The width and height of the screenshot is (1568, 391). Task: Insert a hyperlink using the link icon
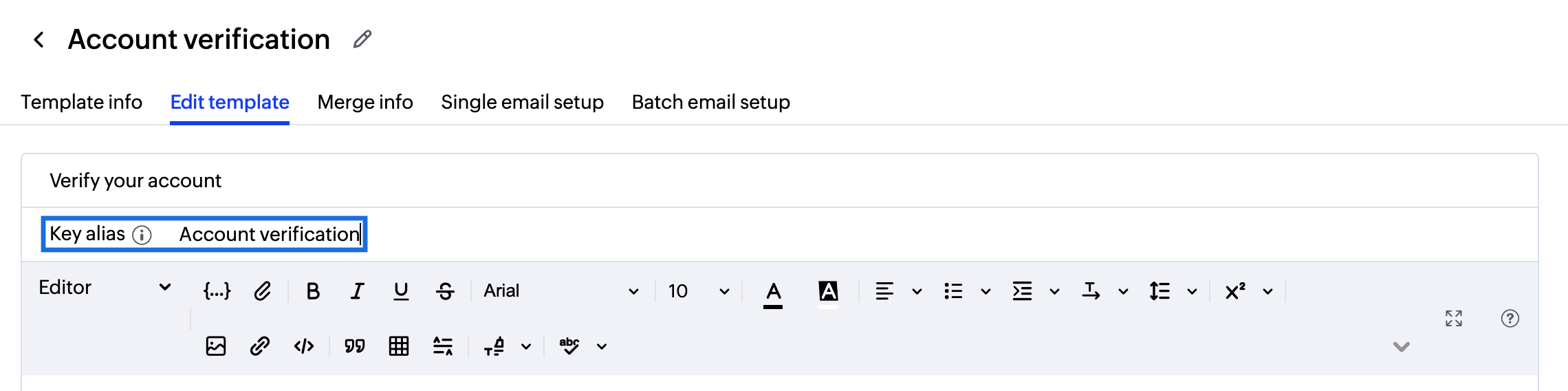coord(259,346)
